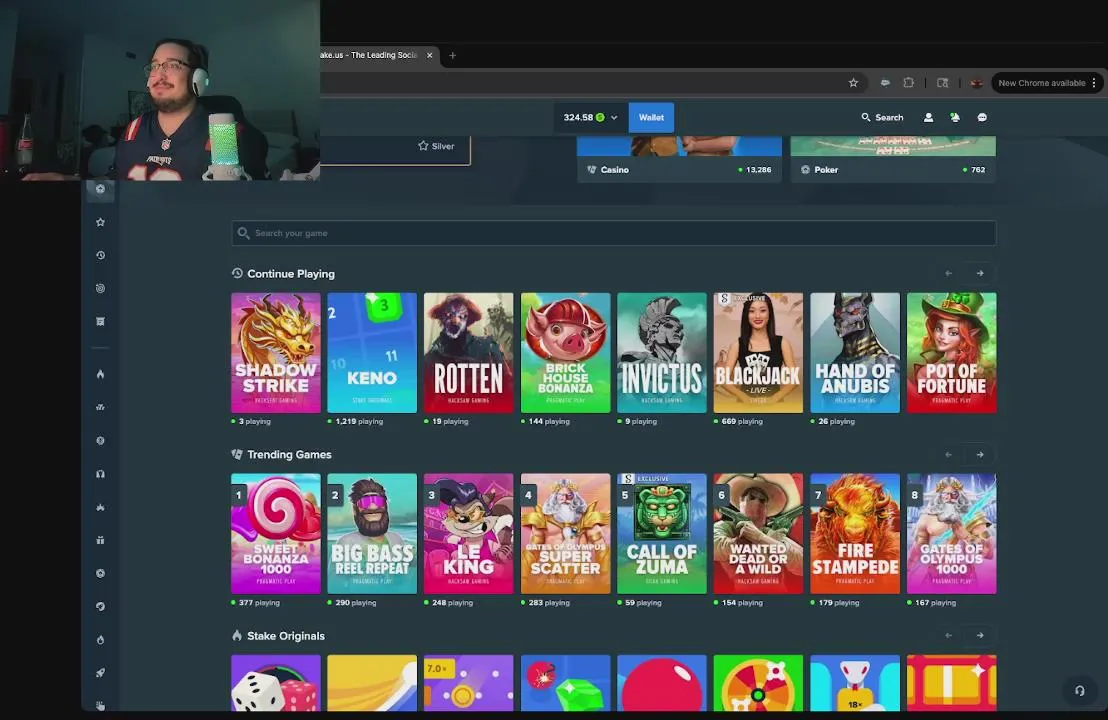
Task: Open Chrome three-dot menu
Action: tap(1094, 83)
